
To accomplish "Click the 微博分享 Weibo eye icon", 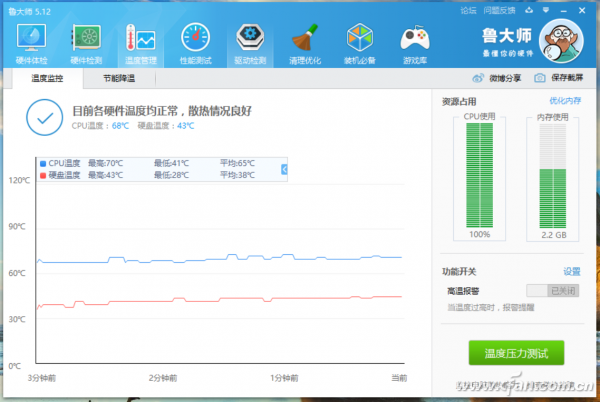I will pos(478,78).
